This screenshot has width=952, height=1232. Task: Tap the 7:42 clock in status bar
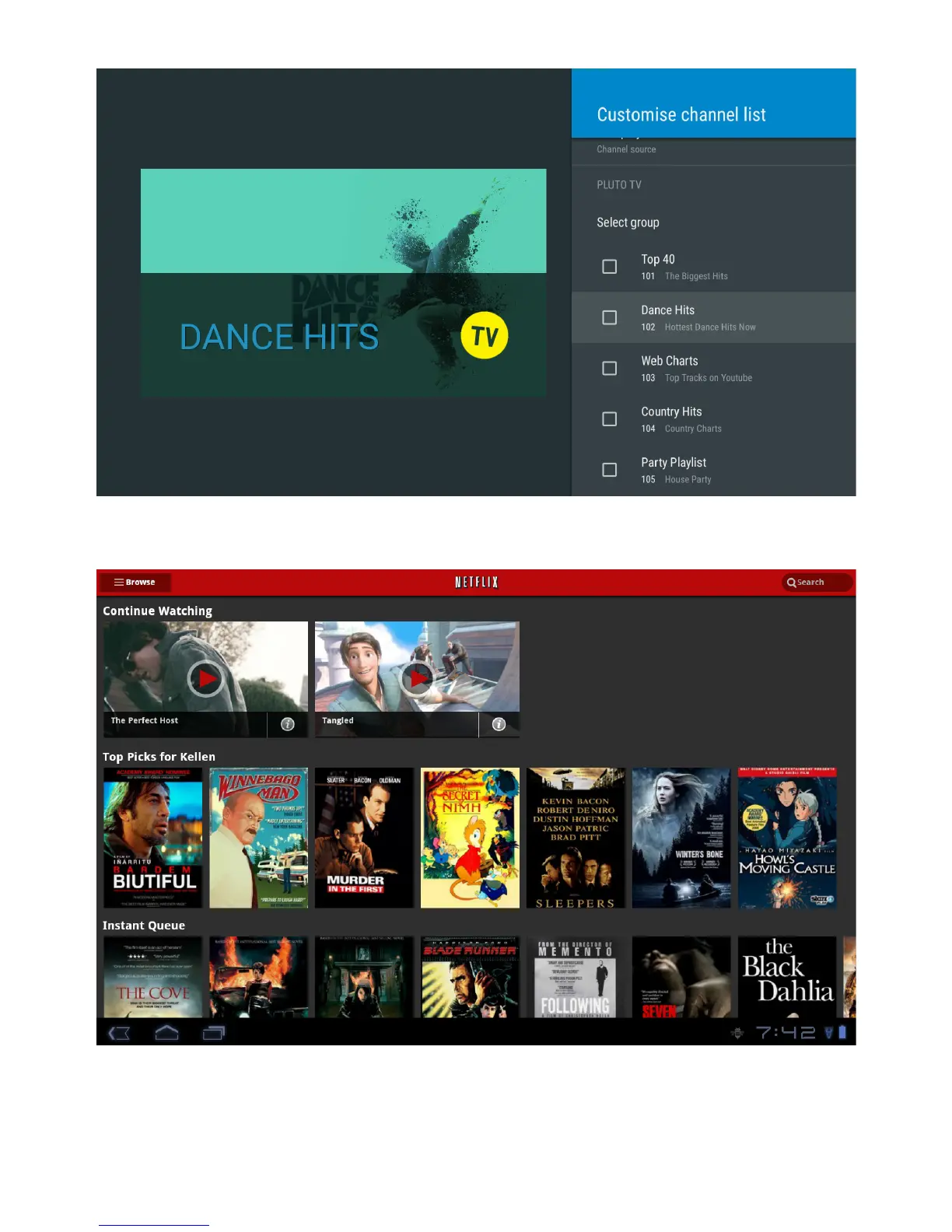[x=786, y=1033]
